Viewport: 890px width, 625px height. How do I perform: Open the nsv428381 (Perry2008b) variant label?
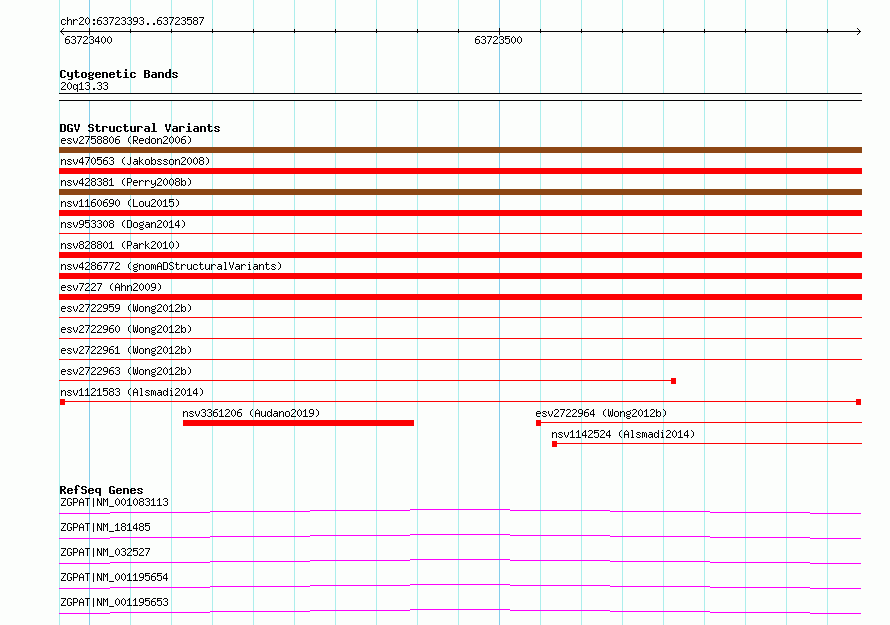click(126, 182)
